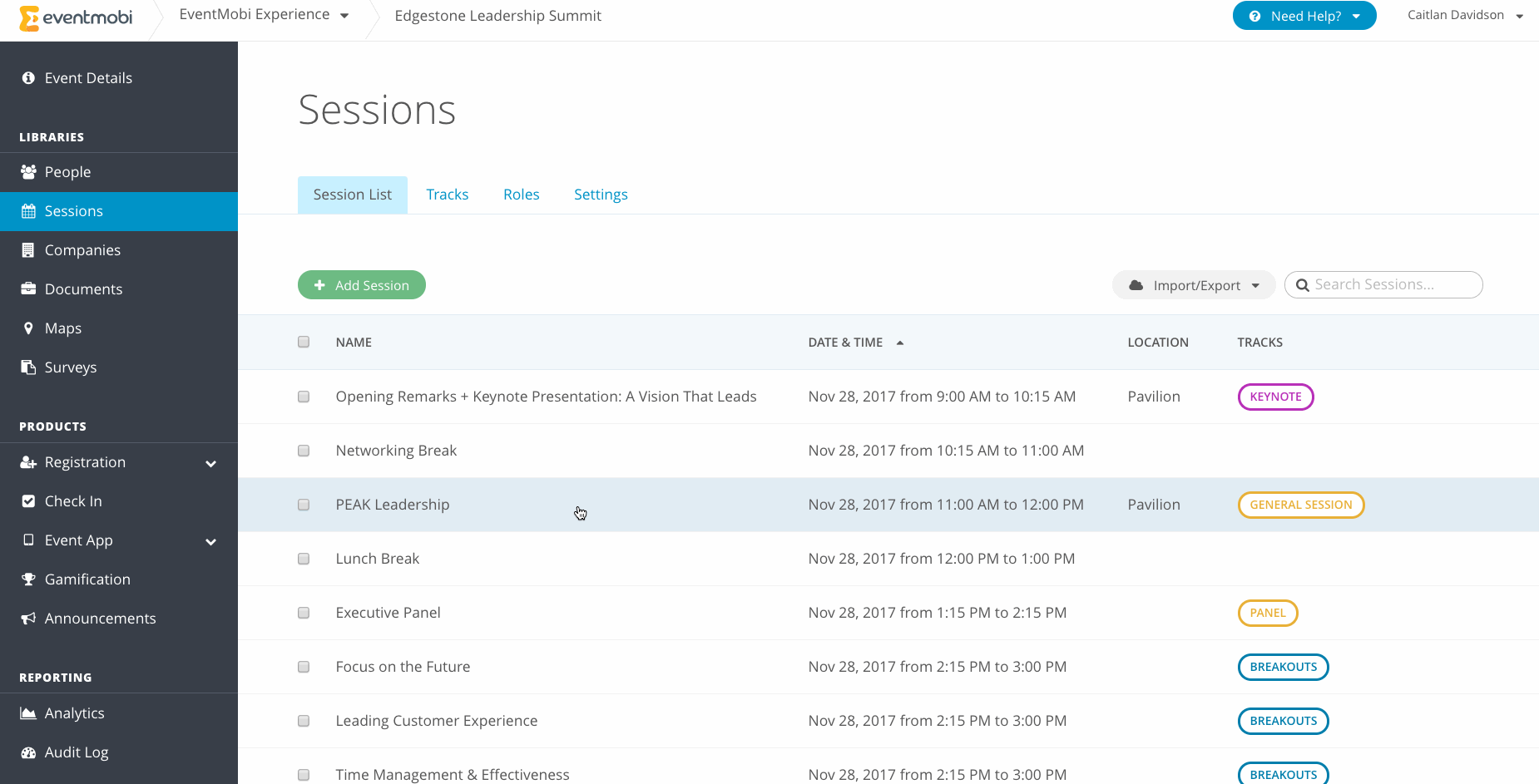This screenshot has height=784, width=1539.
Task: Click the question mark help icon
Action: (1254, 16)
